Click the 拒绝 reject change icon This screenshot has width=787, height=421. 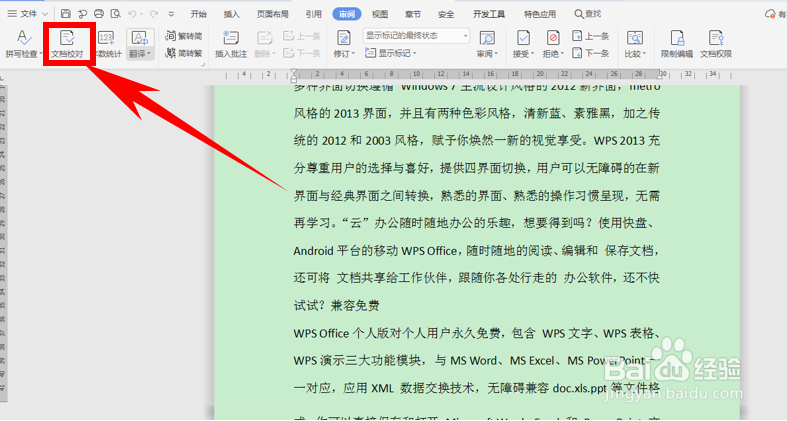(553, 39)
